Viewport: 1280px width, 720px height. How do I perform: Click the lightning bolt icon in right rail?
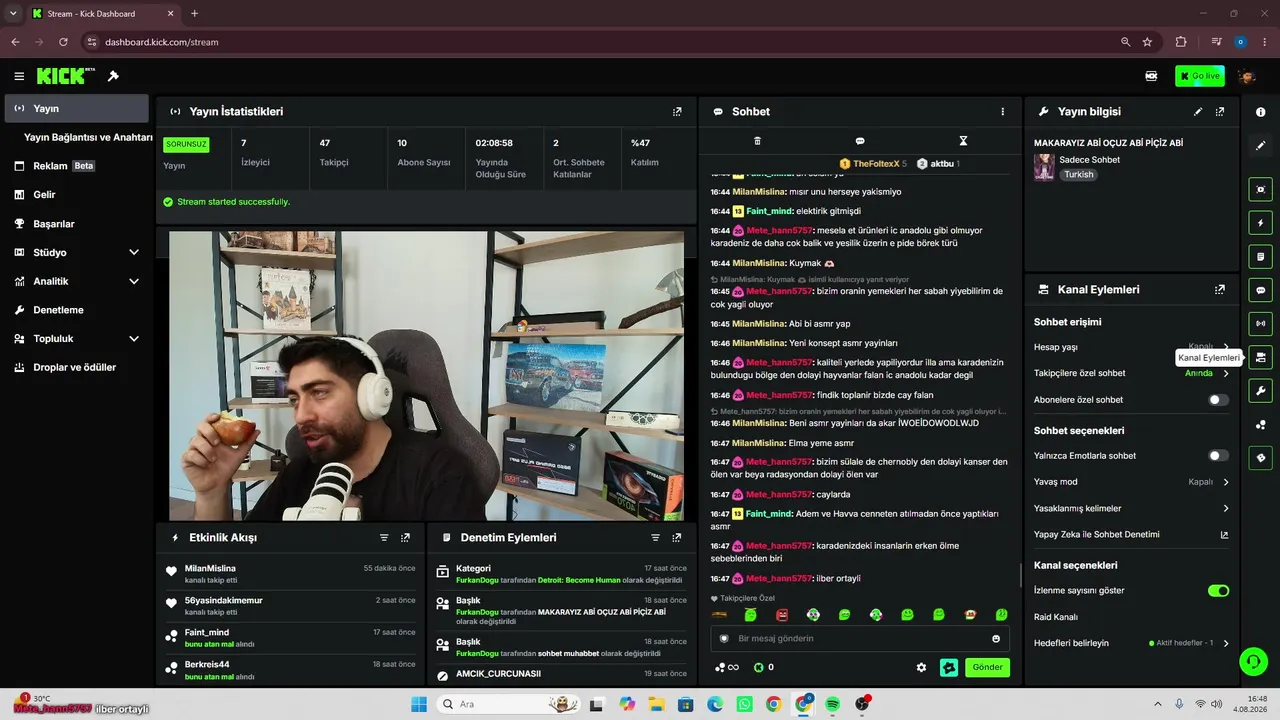1260,223
